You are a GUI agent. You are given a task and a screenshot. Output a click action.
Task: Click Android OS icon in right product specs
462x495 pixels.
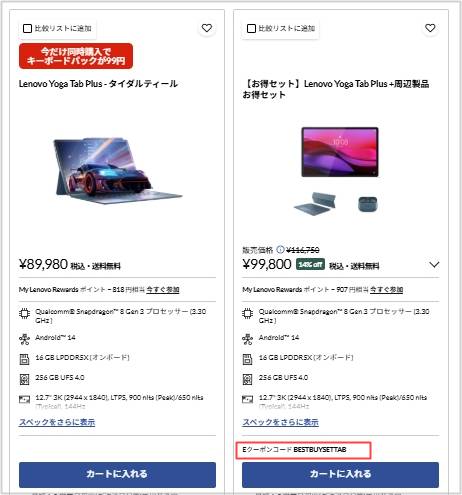tap(247, 339)
